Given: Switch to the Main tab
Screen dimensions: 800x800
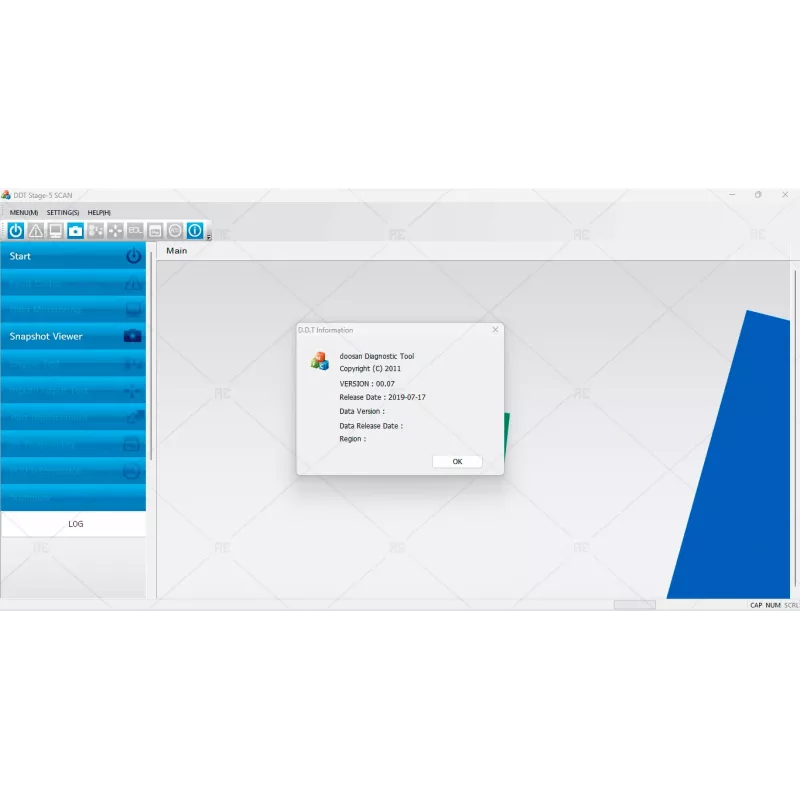Looking at the screenshot, I should [x=177, y=250].
